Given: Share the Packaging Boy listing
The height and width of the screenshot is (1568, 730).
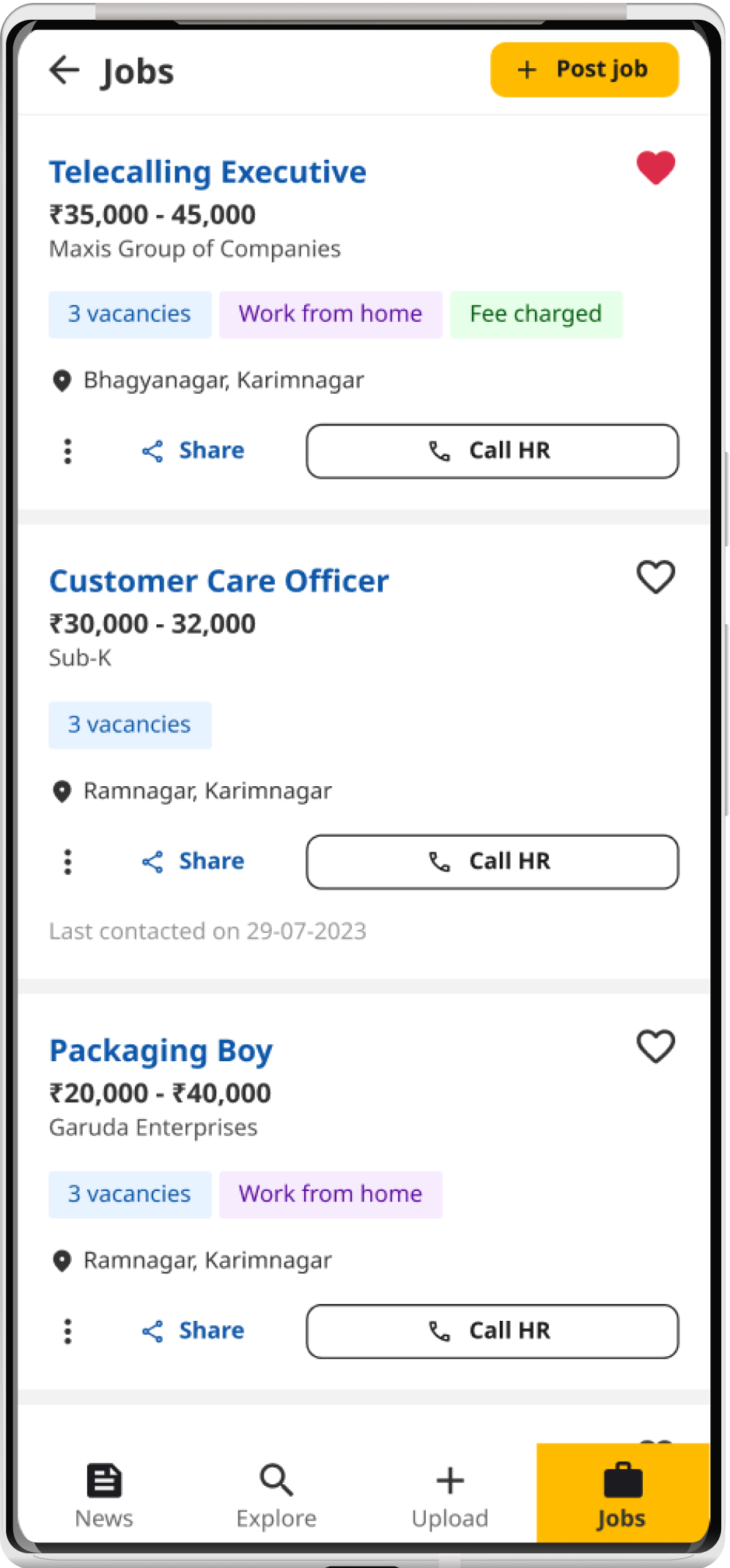Looking at the screenshot, I should click(x=193, y=1330).
